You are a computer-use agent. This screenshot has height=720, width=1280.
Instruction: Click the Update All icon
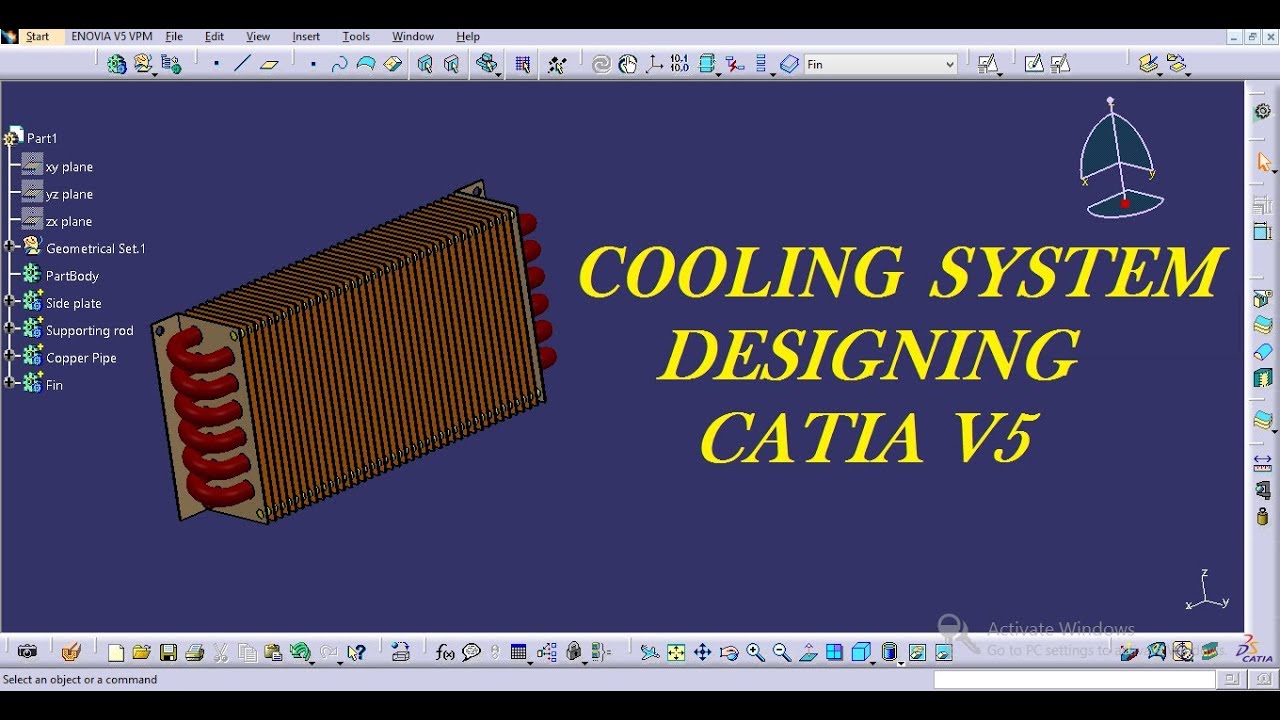click(x=601, y=64)
